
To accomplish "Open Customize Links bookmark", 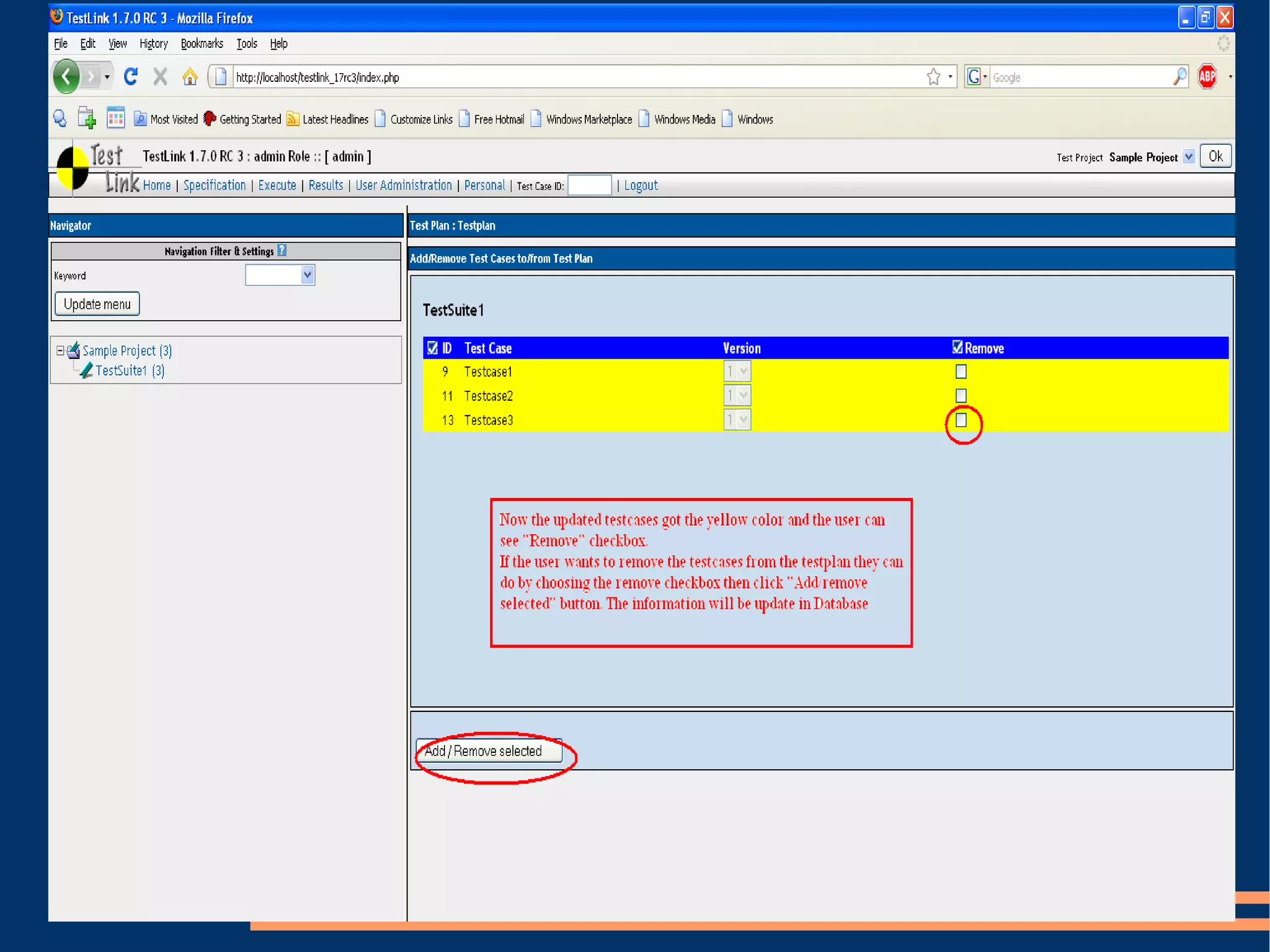I will (414, 119).
